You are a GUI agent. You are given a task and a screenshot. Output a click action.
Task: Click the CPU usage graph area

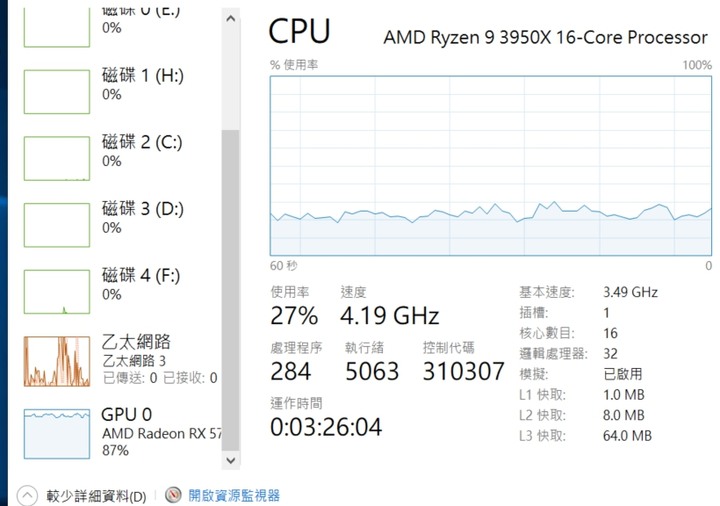click(x=491, y=166)
